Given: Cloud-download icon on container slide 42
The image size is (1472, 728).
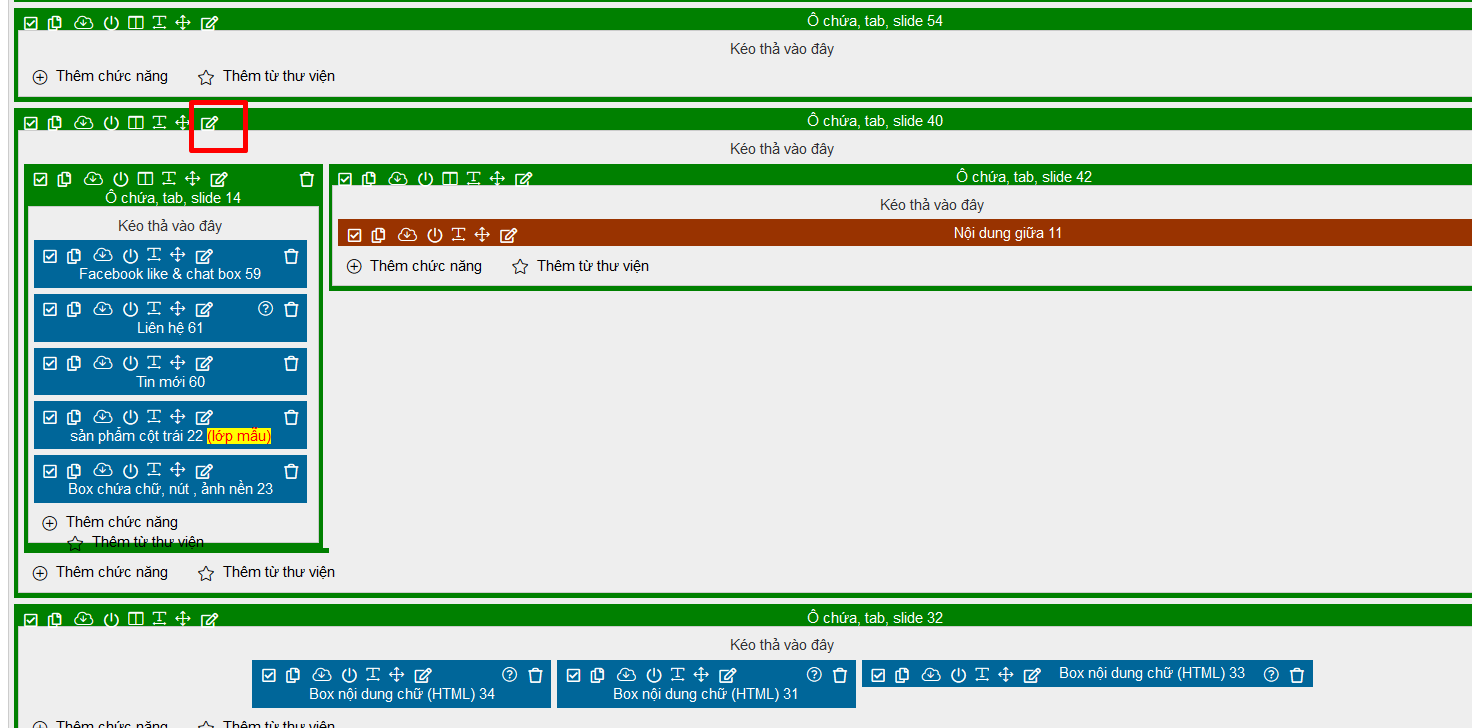Looking at the screenshot, I should [x=398, y=179].
